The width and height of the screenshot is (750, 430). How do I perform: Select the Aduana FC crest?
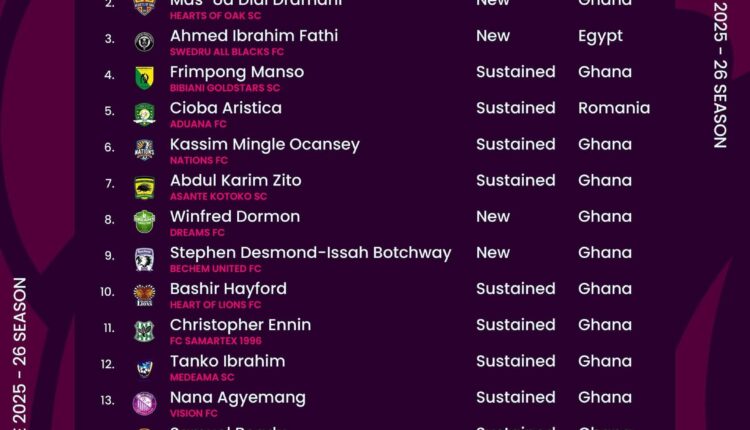144,114
